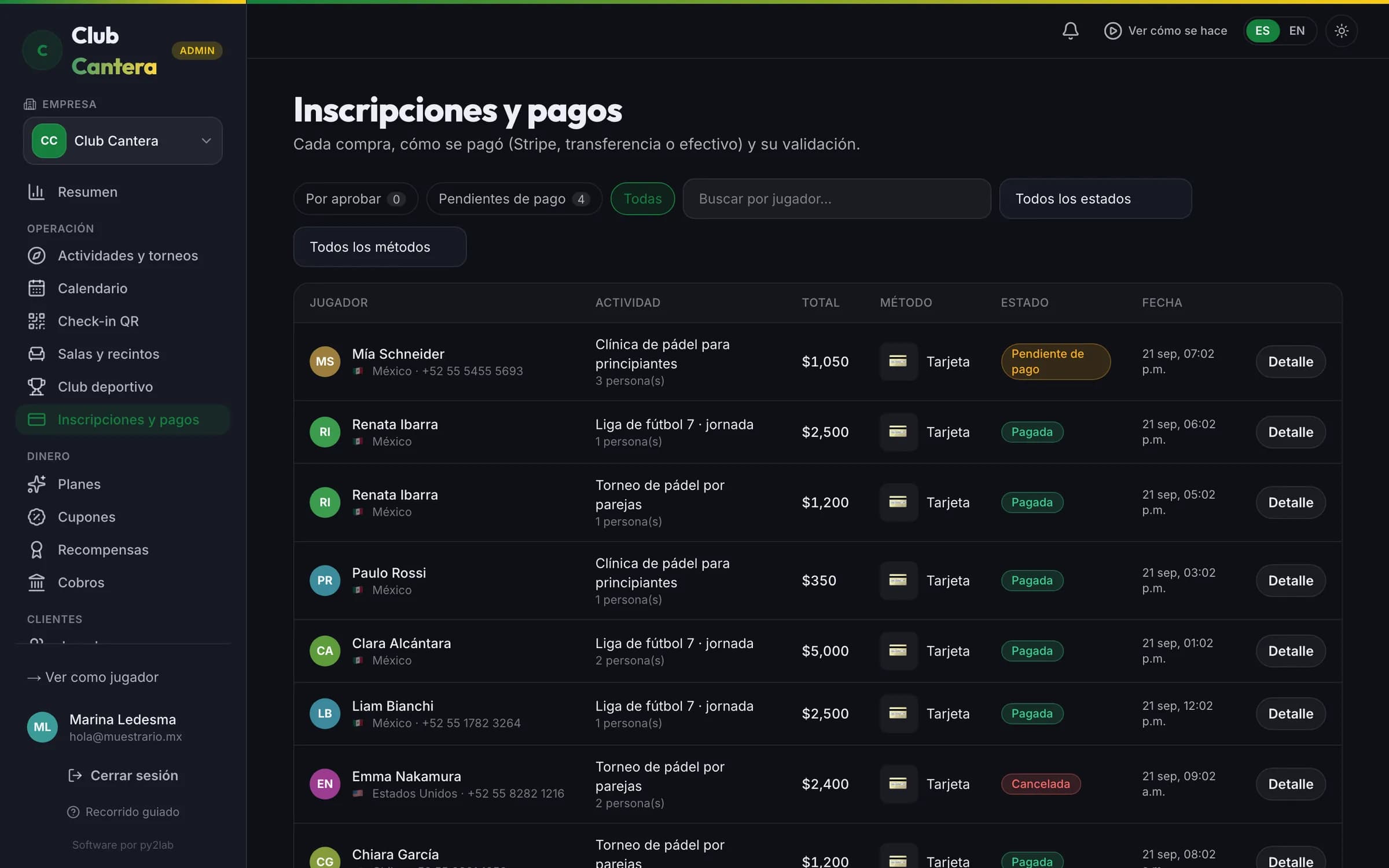
Task: Select the Pendientes de pago filter tab
Action: point(514,198)
